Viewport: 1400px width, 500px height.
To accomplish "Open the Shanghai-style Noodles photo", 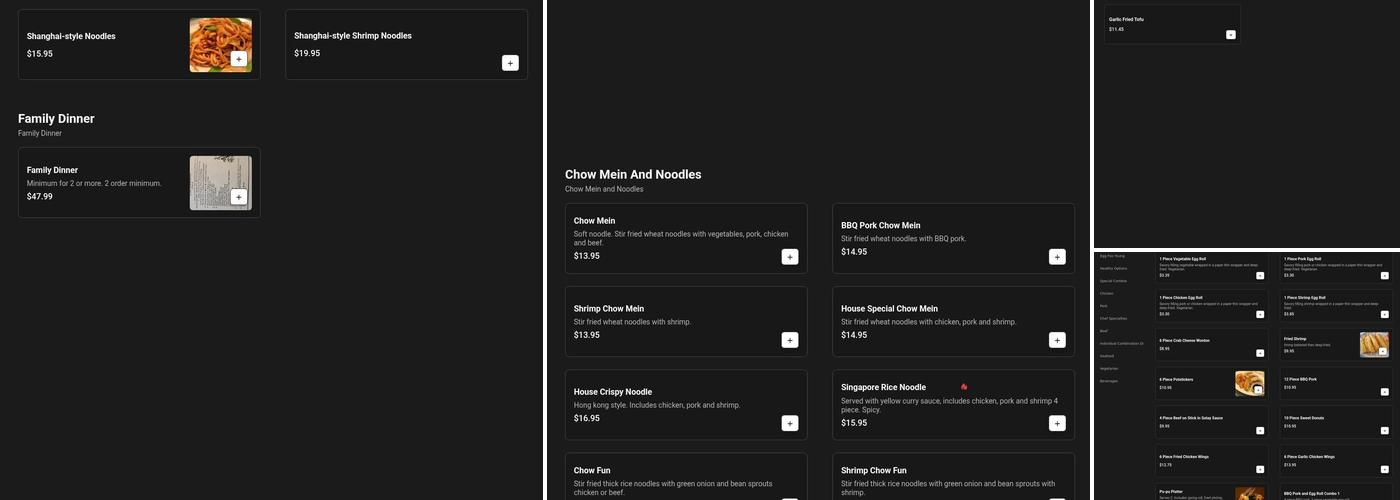I will 215,40.
